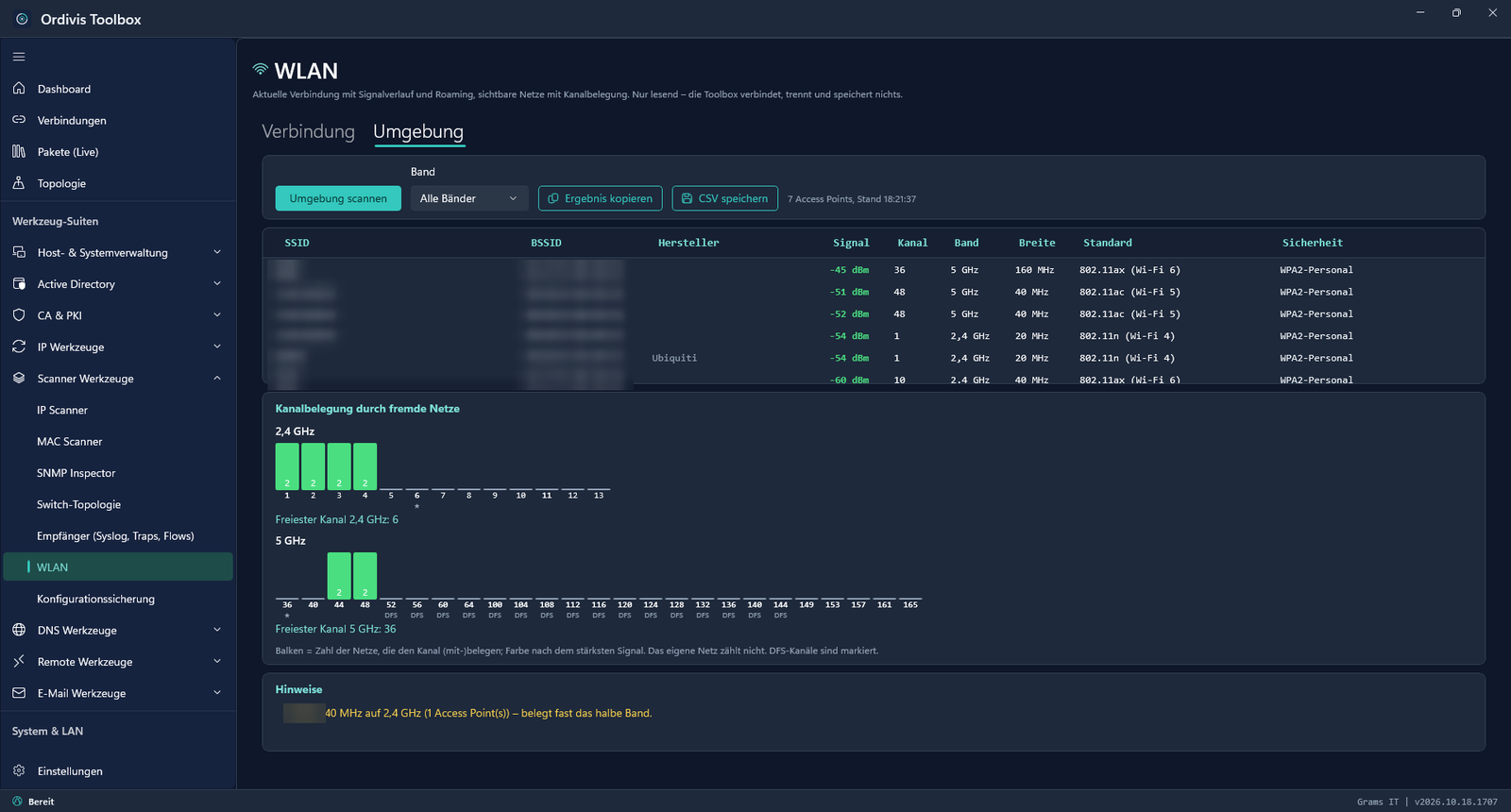Click the DNS Werkzeuge globe icon
The image size is (1511, 812).
(19, 630)
